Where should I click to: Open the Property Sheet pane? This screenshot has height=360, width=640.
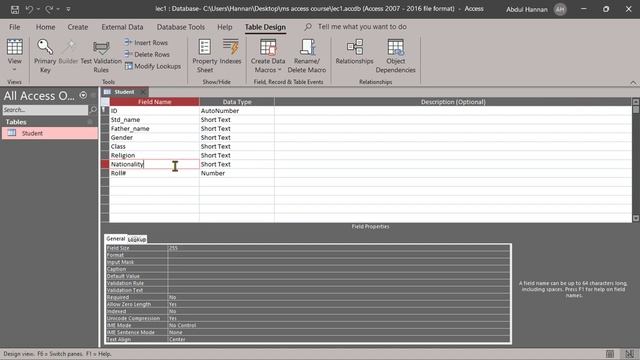coord(204,56)
